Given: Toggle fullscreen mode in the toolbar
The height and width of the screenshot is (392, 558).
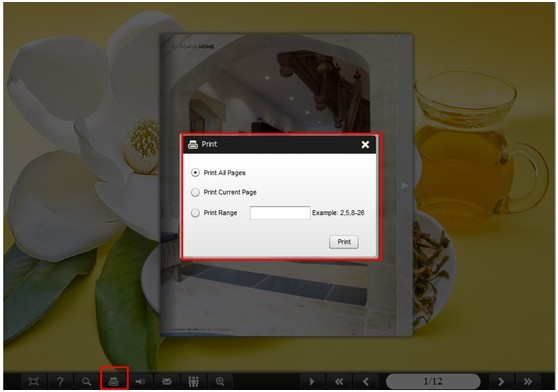Looking at the screenshot, I should coord(33,381).
